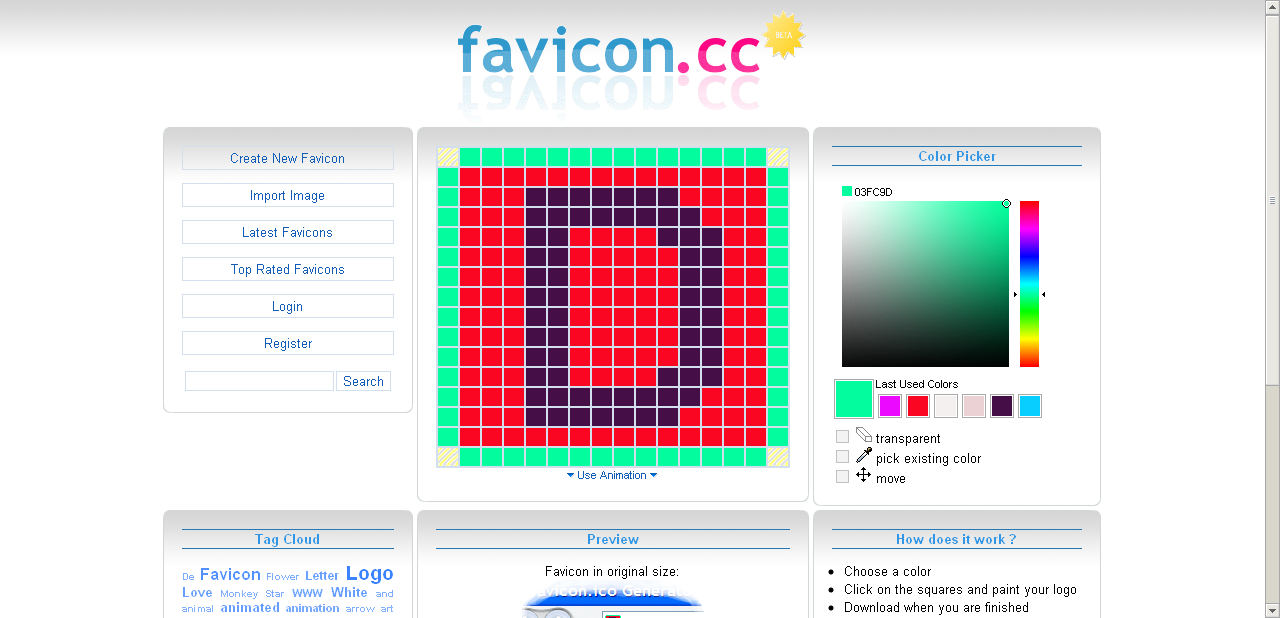Pick the magenta last used color

(x=890, y=406)
